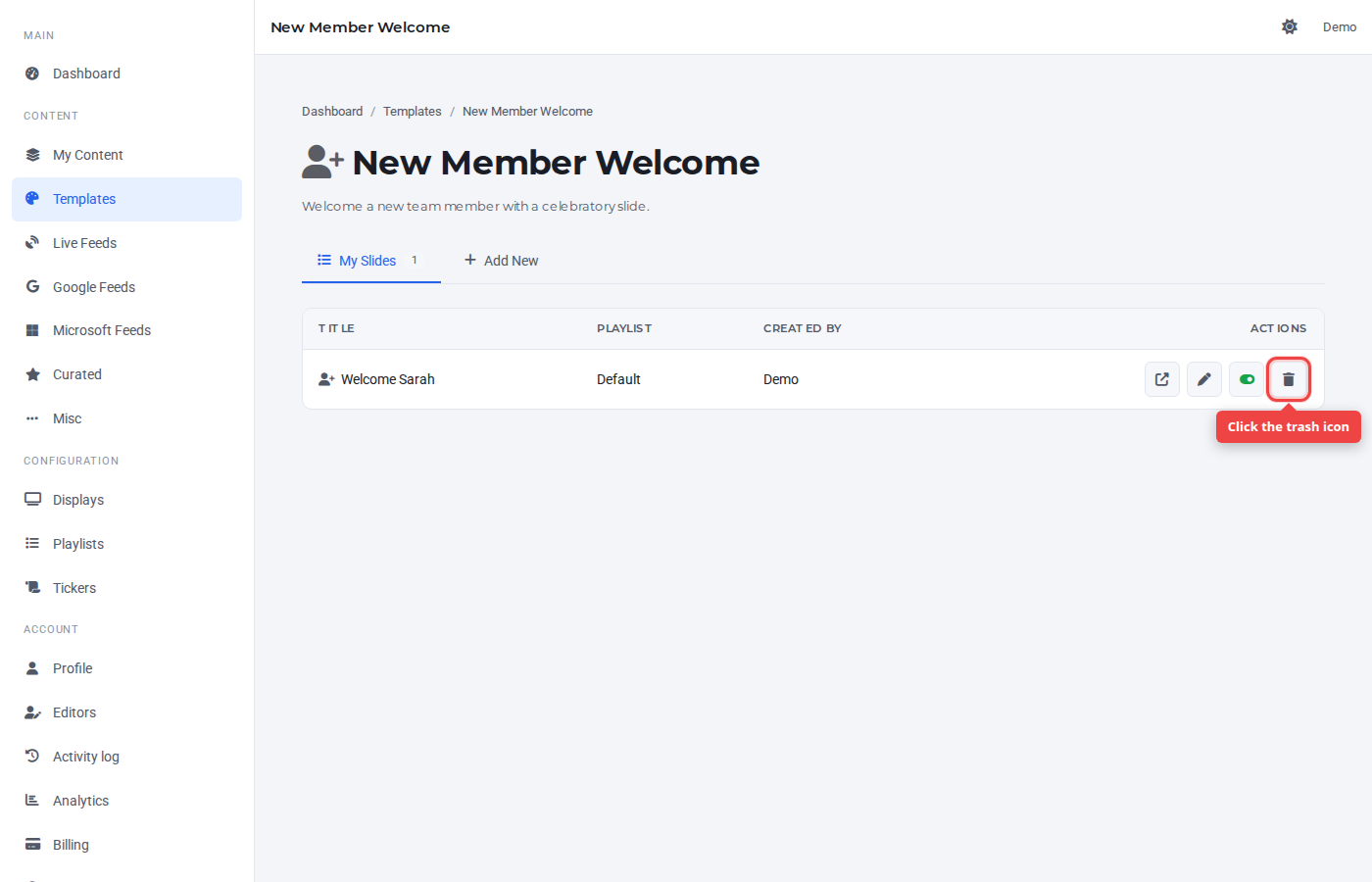Click the Templates palette icon

coord(32,199)
